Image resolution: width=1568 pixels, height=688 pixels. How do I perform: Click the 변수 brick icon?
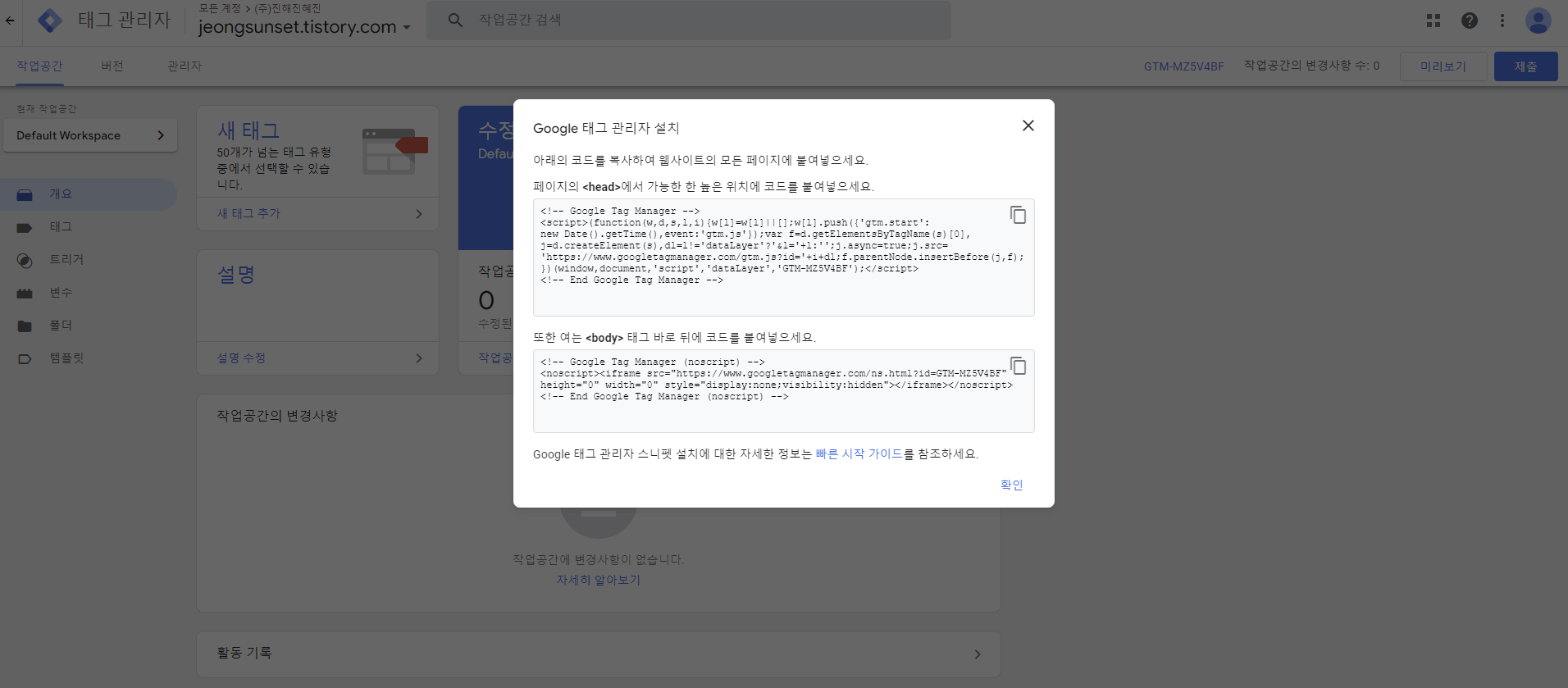point(25,294)
